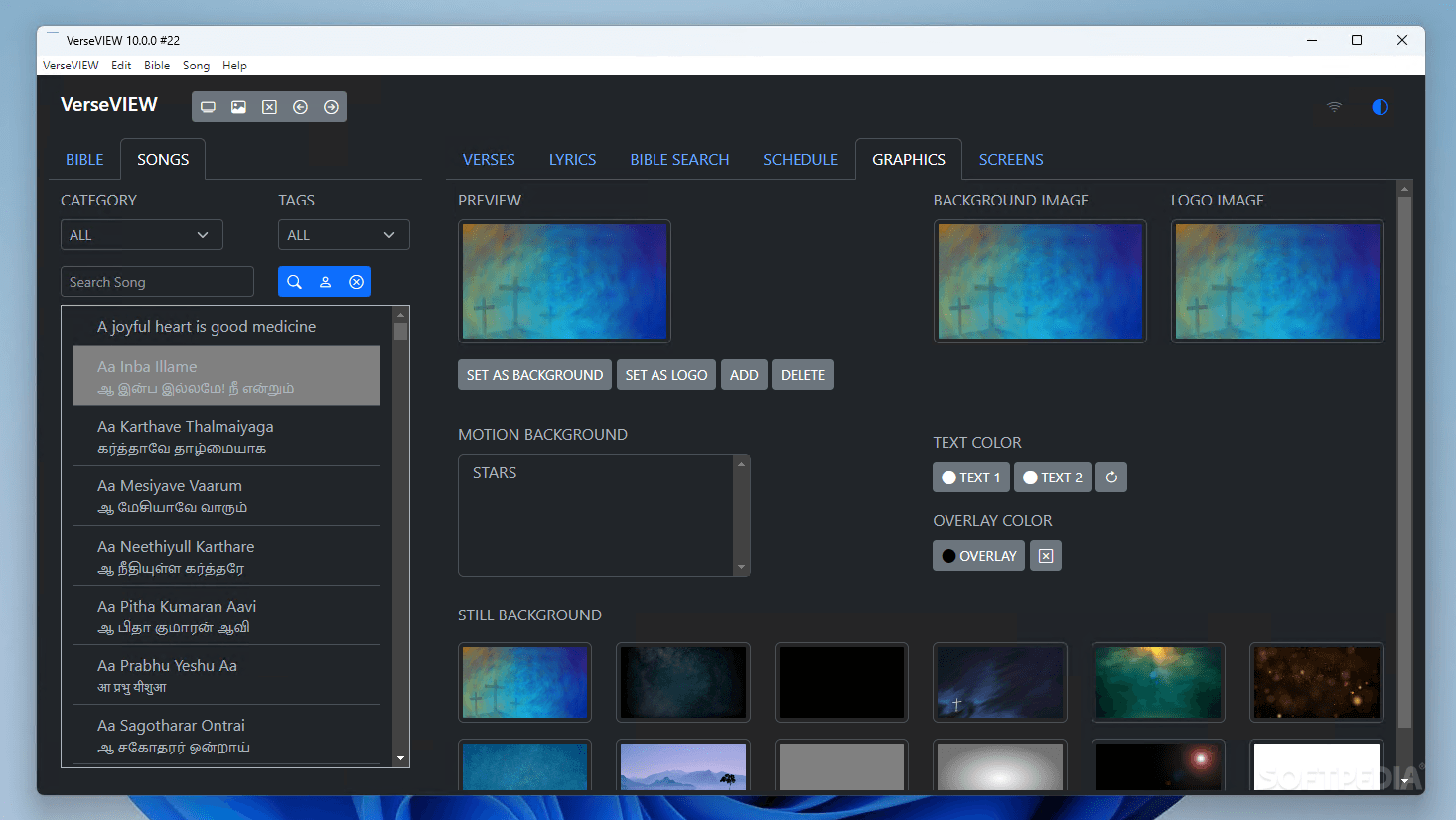Toggle dark/light theme icon

pos(1380,107)
